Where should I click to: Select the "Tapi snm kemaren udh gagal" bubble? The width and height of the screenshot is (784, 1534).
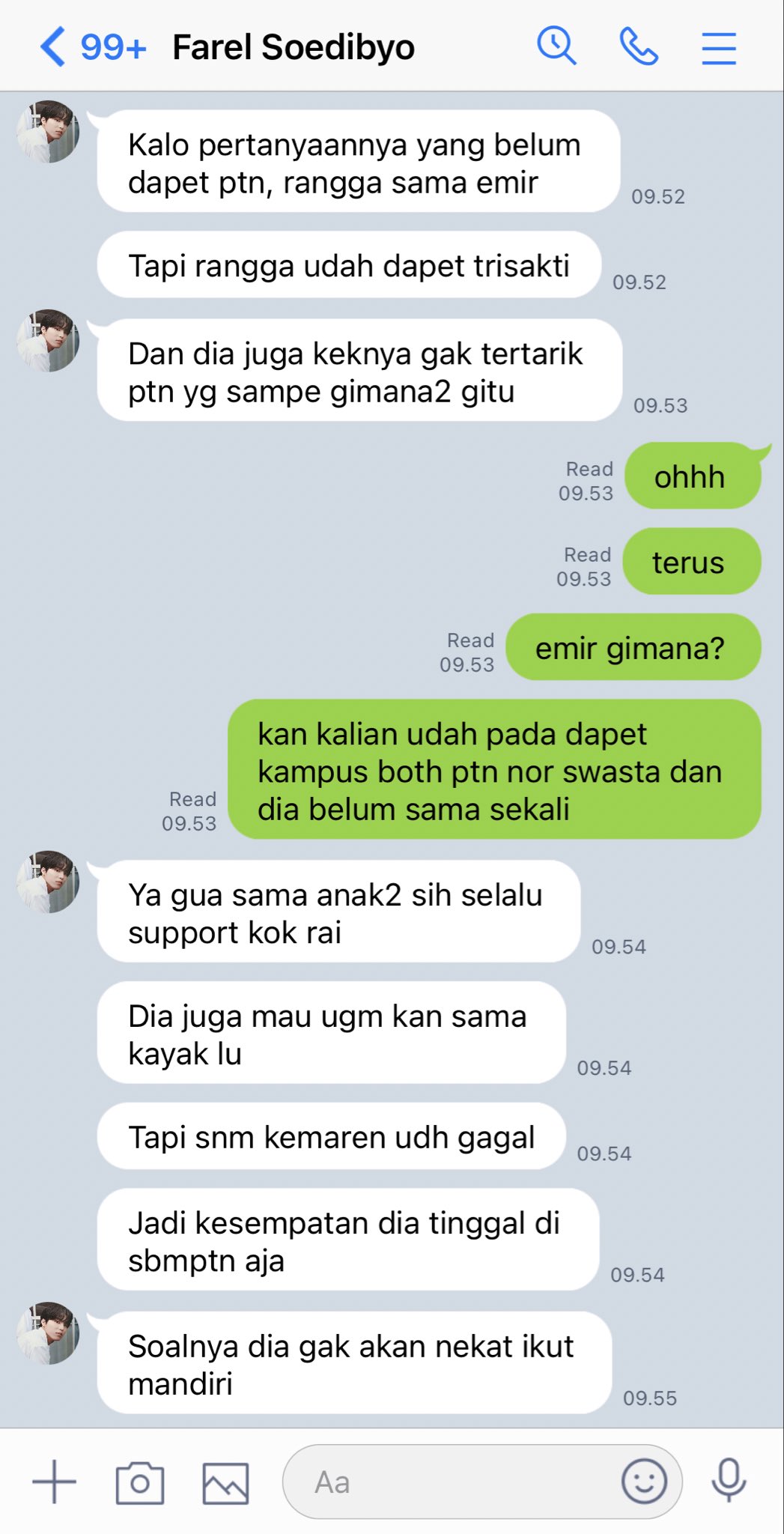(x=331, y=1136)
